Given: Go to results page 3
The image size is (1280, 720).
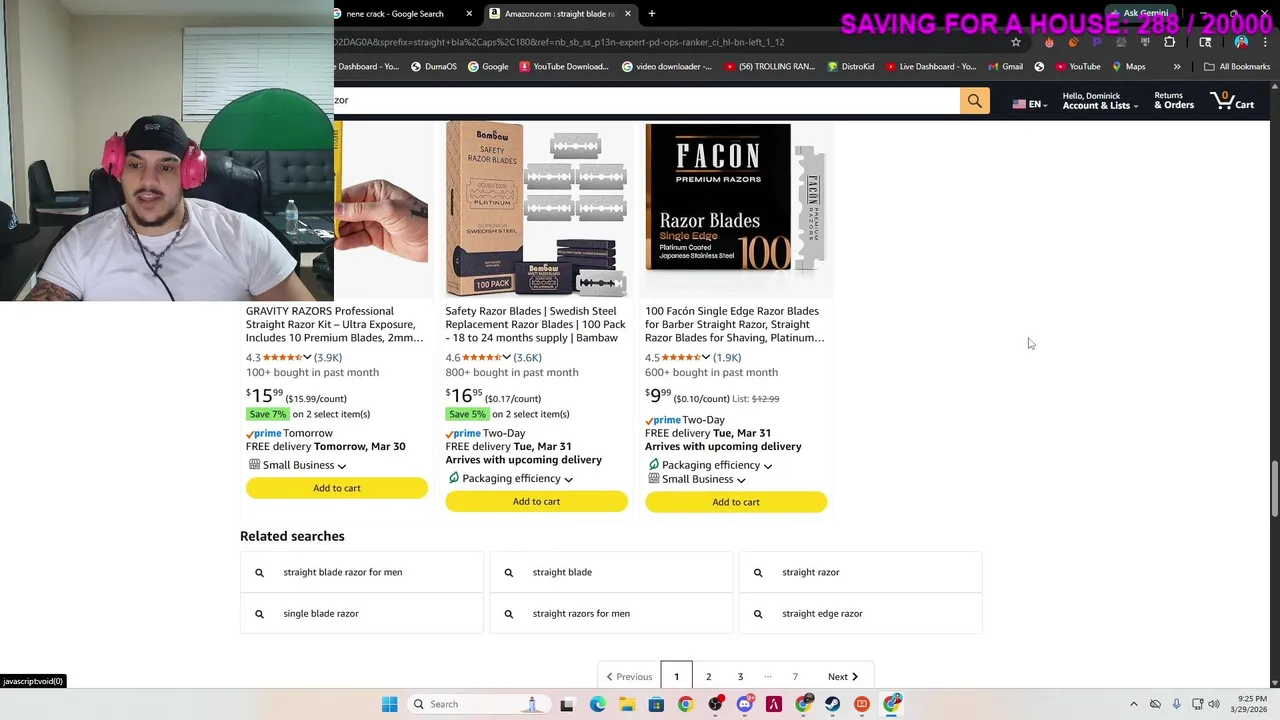Looking at the screenshot, I should [740, 677].
